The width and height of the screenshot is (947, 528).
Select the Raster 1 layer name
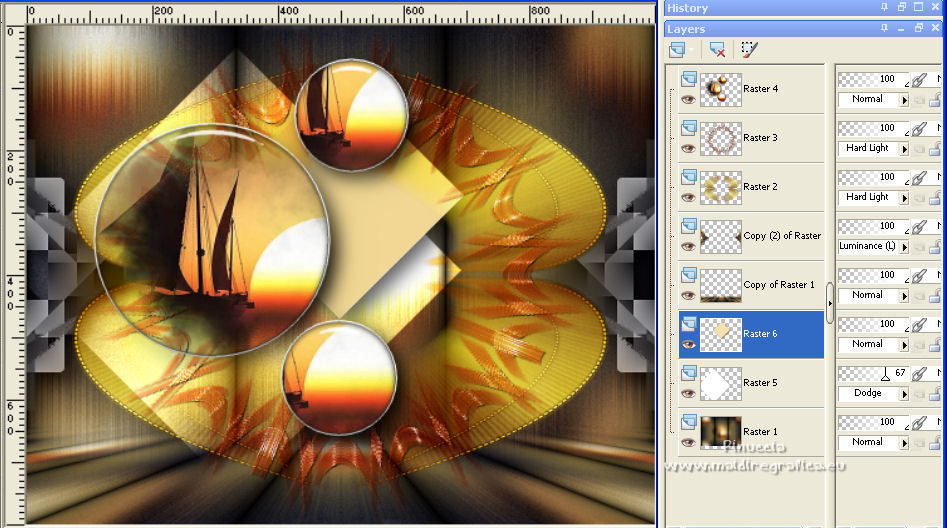[760, 431]
